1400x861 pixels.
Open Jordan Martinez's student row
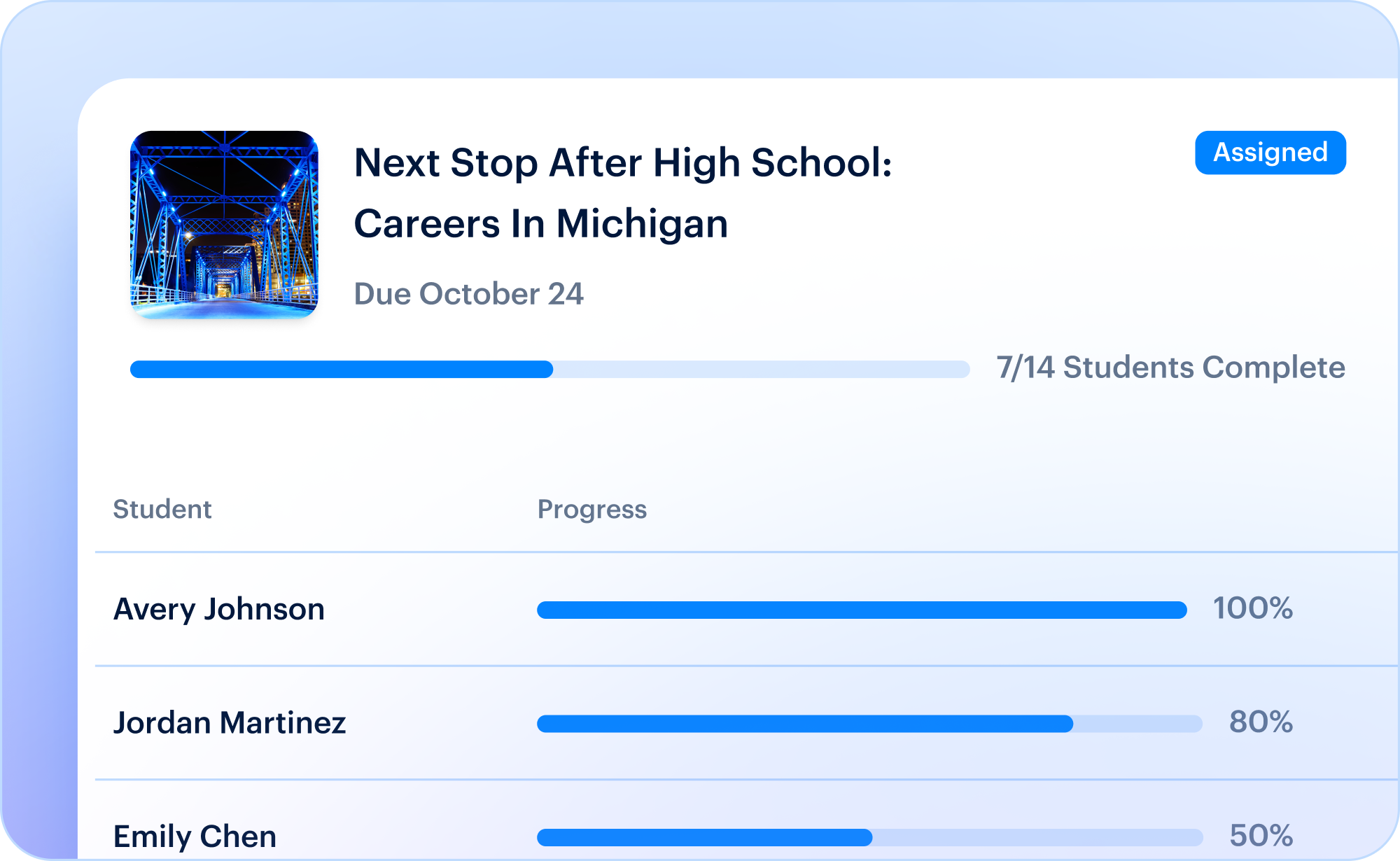[x=746, y=723]
